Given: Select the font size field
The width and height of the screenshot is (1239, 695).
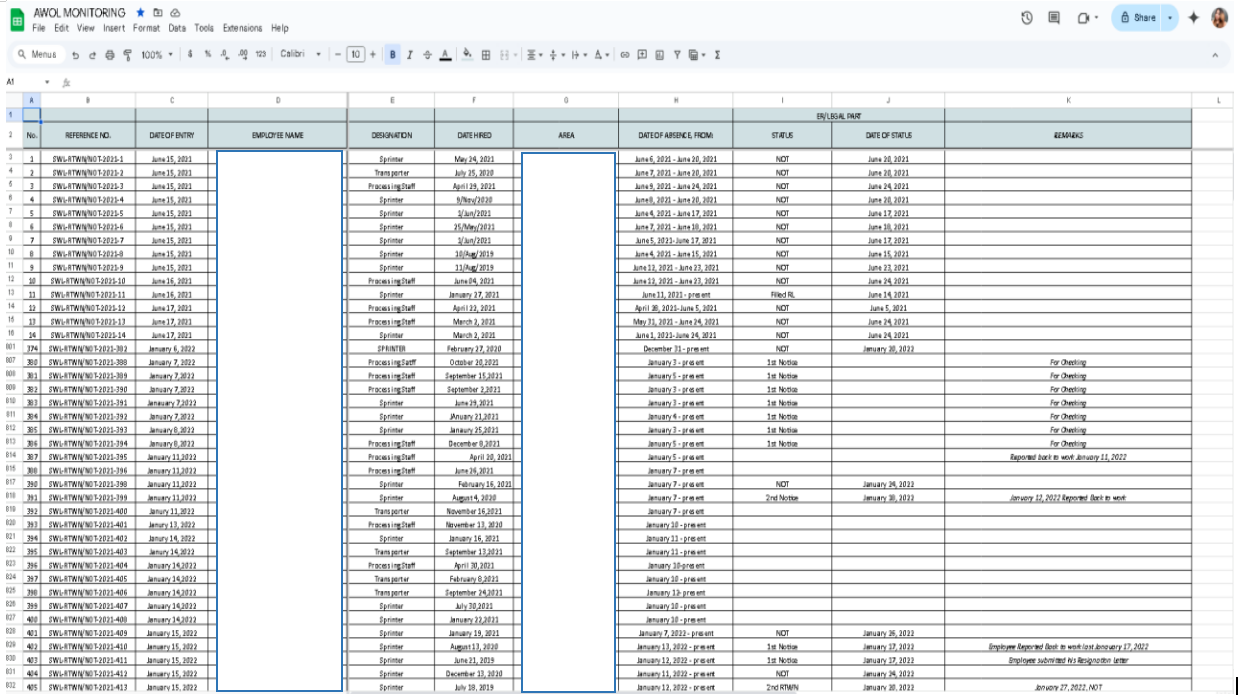Looking at the screenshot, I should [356, 55].
